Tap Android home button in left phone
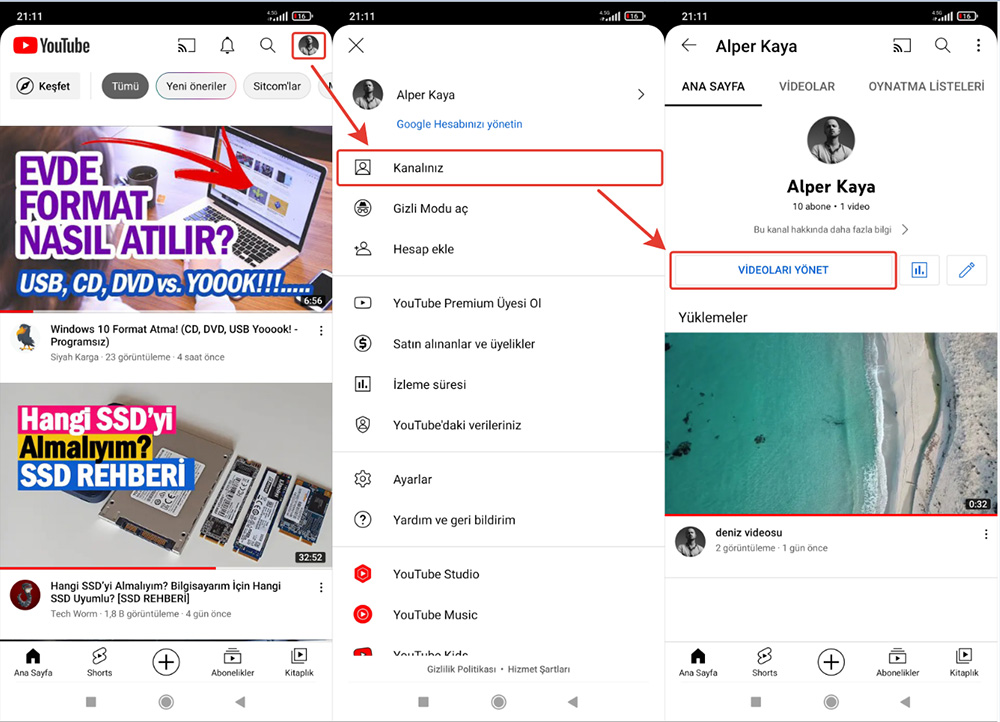This screenshot has width=1000, height=722. 166,702
